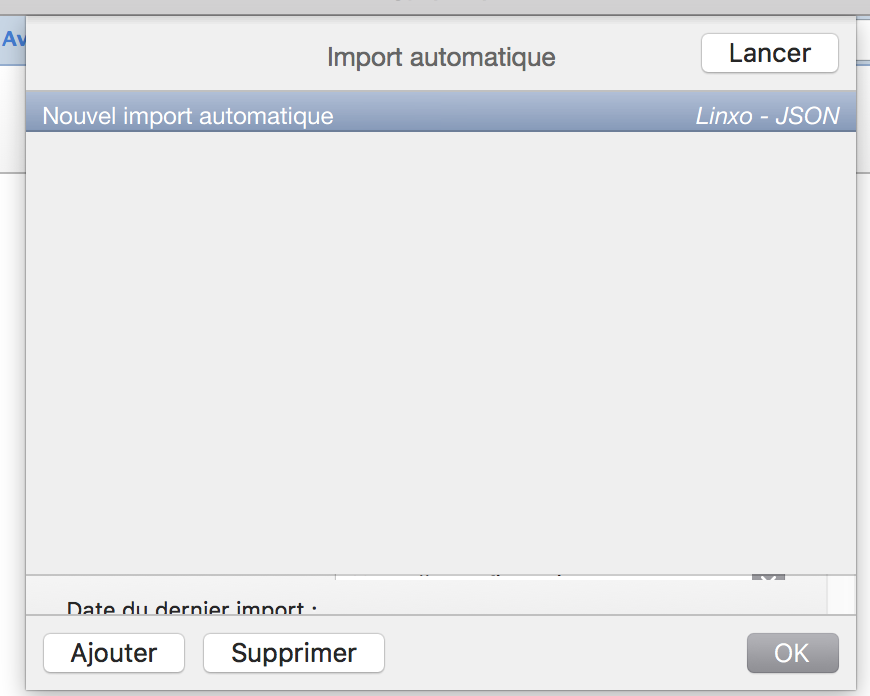The image size is (870, 696).
Task: Switch to the partially hidden Av tab
Action: coord(12,40)
